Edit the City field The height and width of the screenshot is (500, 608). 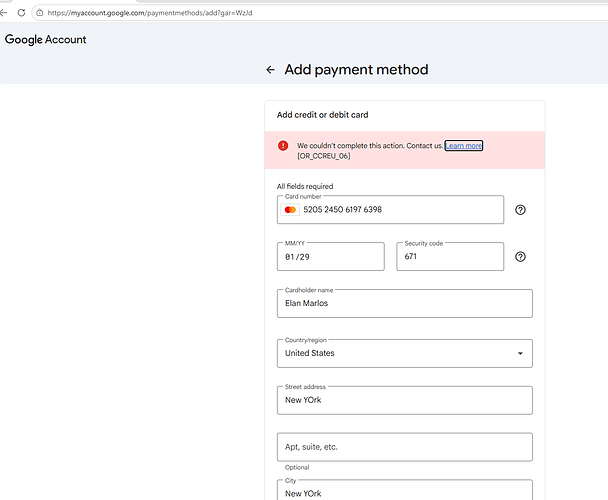(404, 490)
